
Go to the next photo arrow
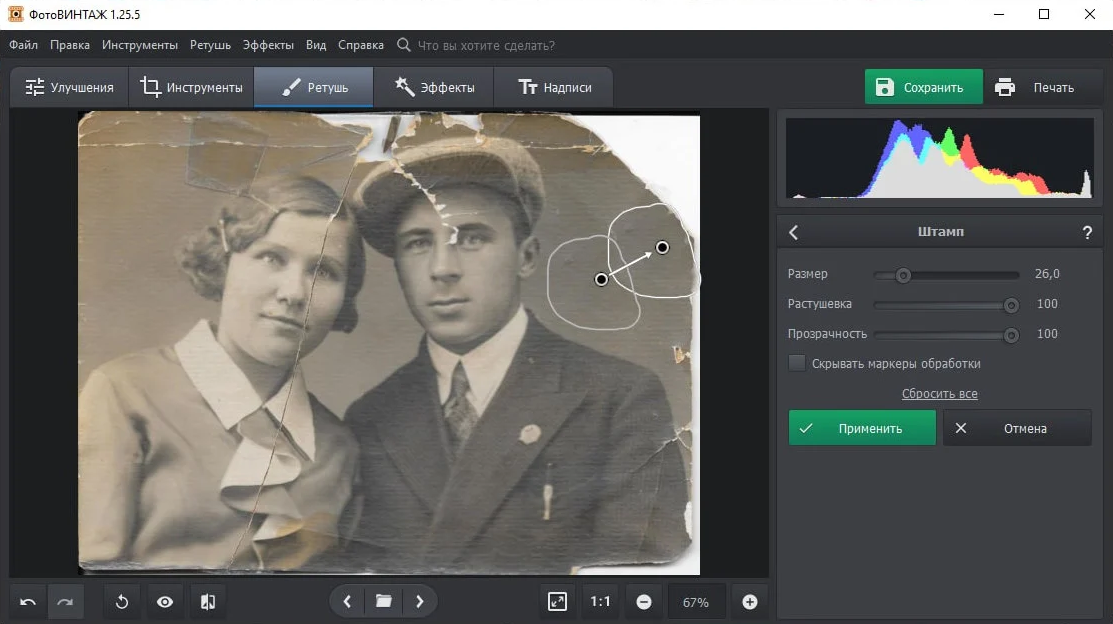click(420, 601)
